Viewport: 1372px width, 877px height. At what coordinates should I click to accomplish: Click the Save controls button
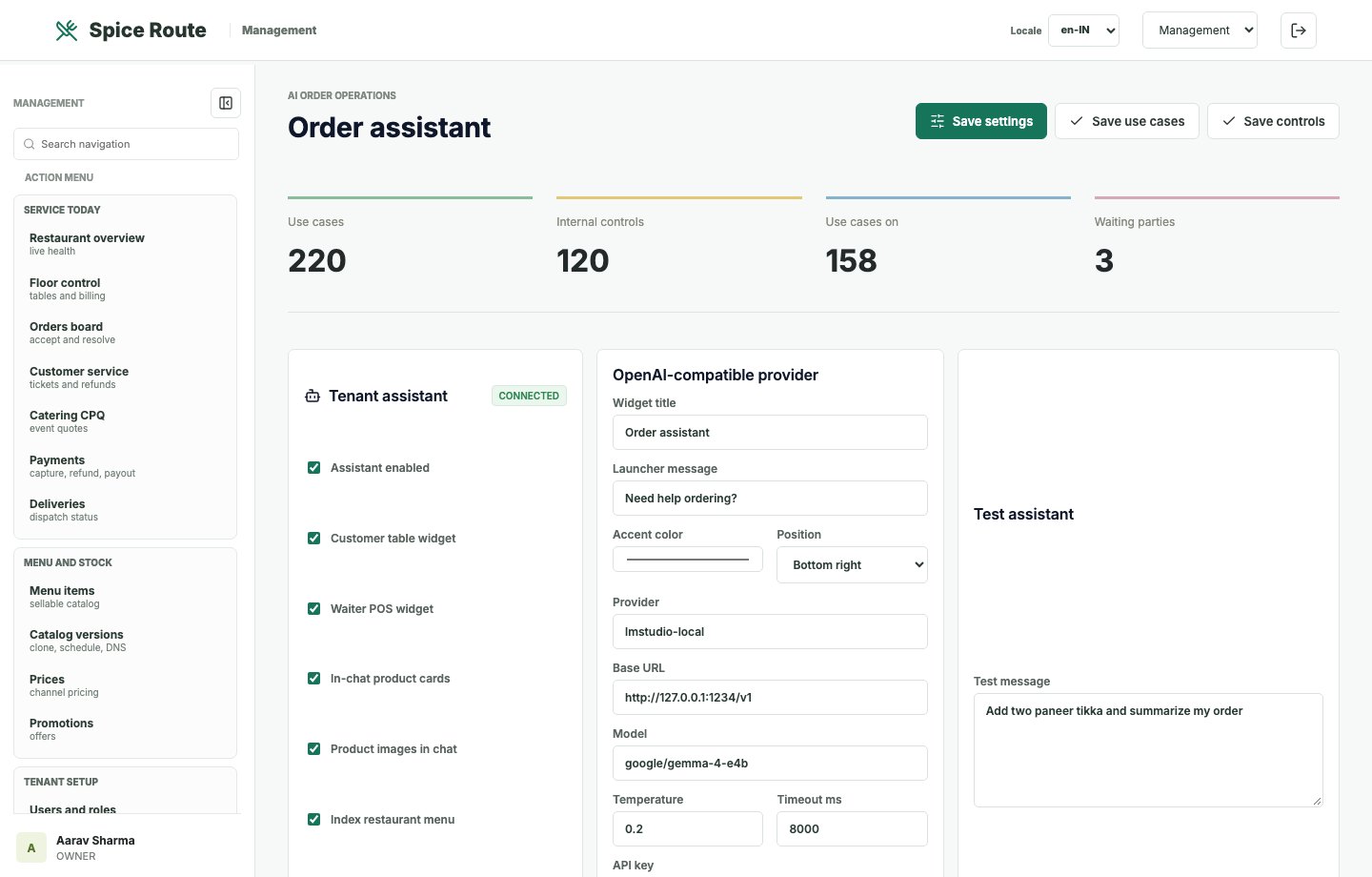pos(1273,121)
